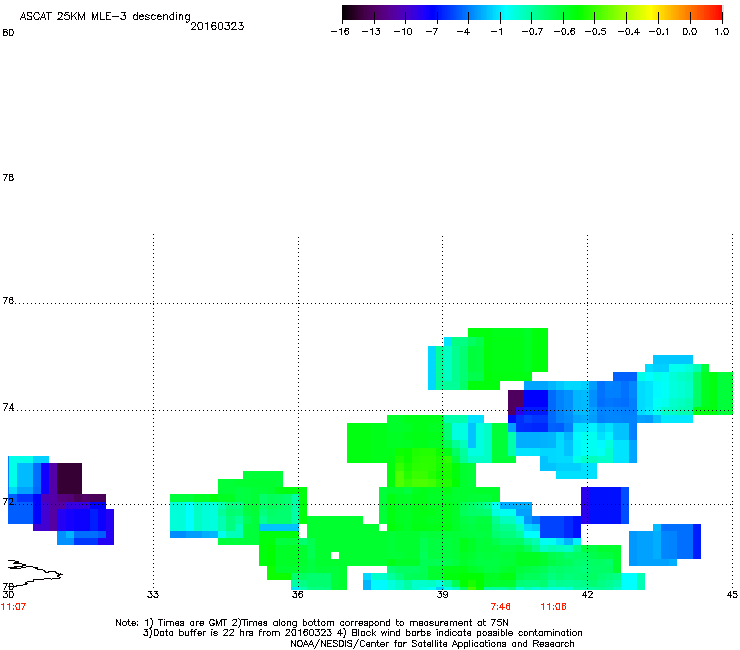
Task: Click the '-0.1' label on the color scale
Action: tap(659, 32)
